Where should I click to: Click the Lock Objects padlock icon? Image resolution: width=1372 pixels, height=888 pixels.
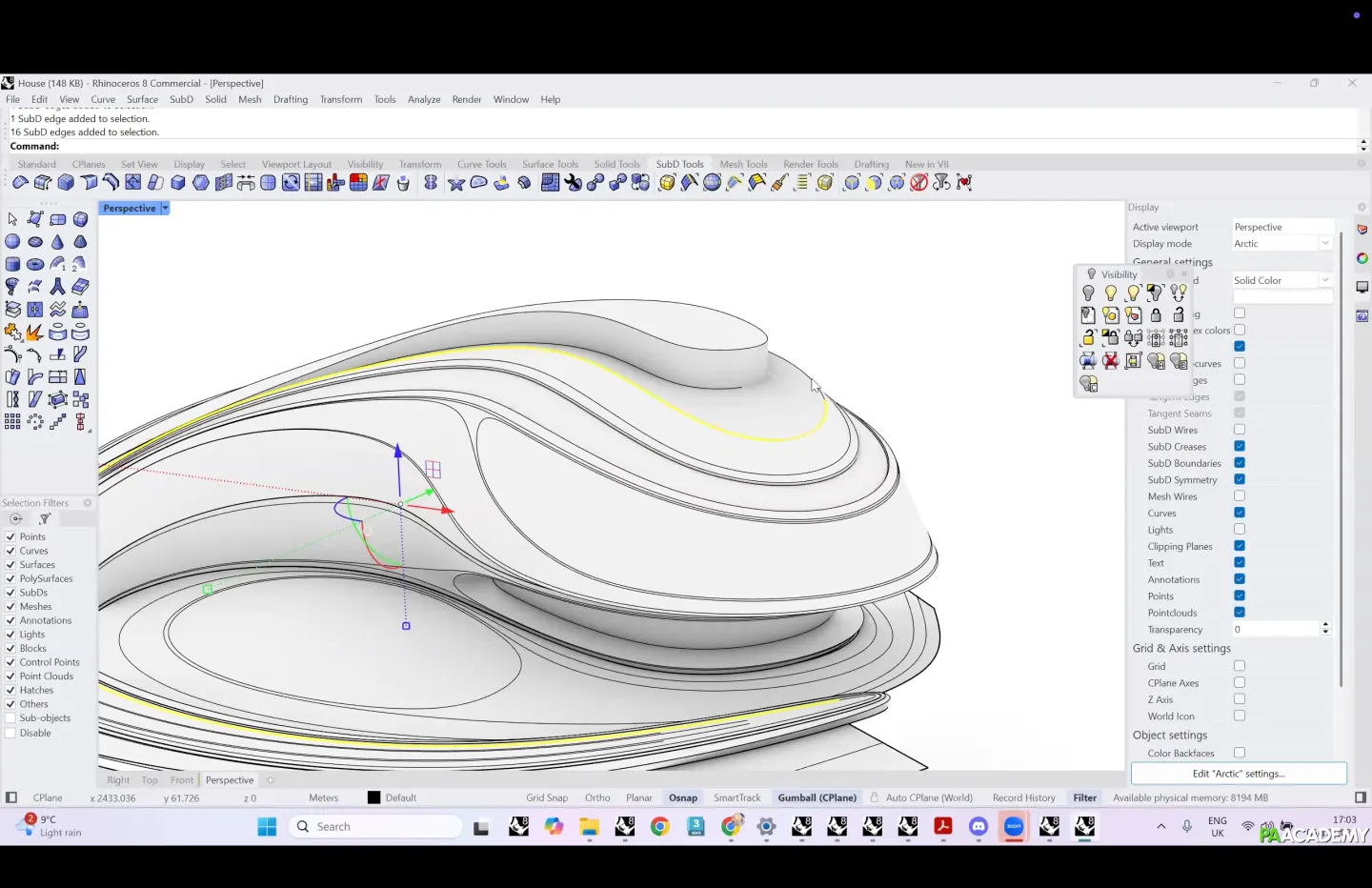coord(1156,315)
